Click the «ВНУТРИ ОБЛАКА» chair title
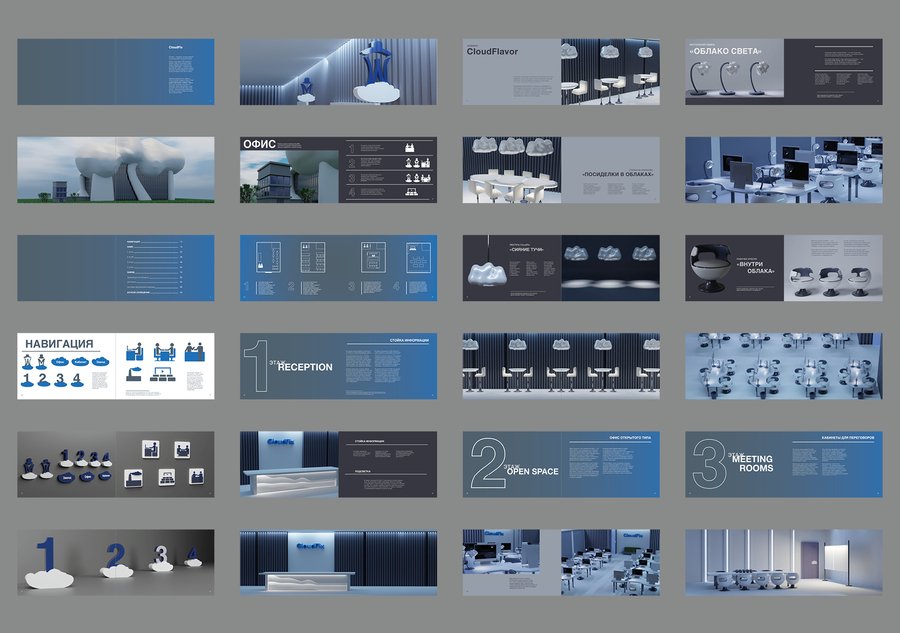 pyautogui.click(x=755, y=267)
